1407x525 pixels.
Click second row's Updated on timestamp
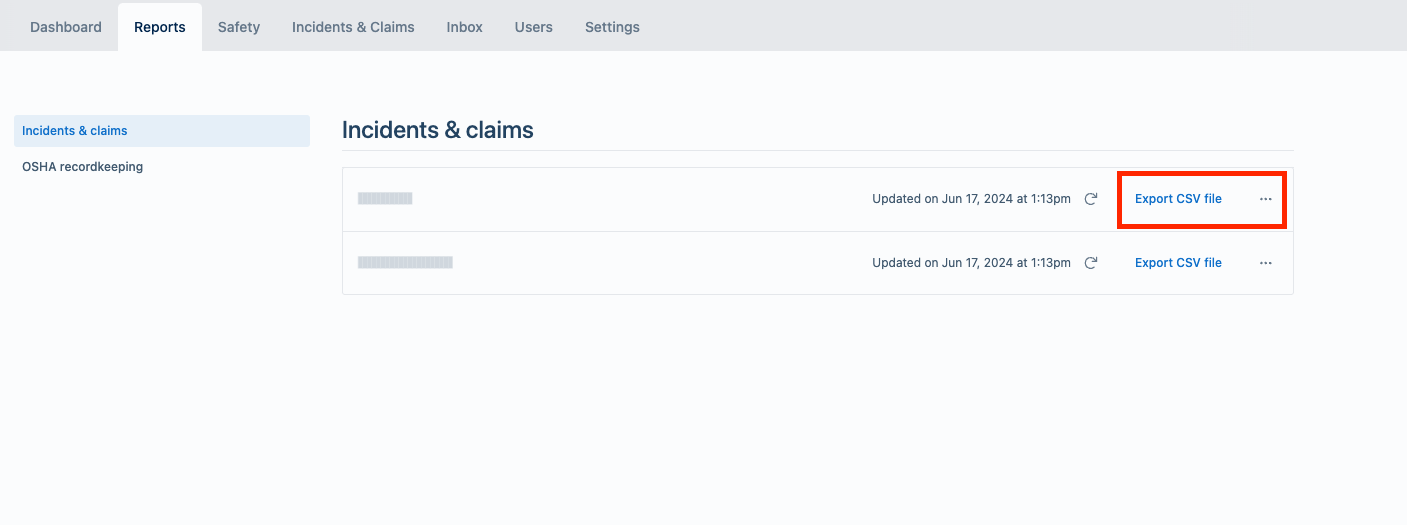pos(971,263)
